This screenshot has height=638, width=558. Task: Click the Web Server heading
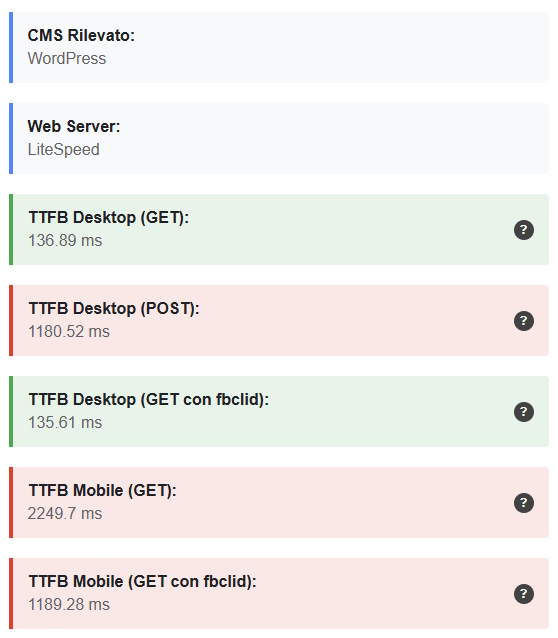click(74, 127)
